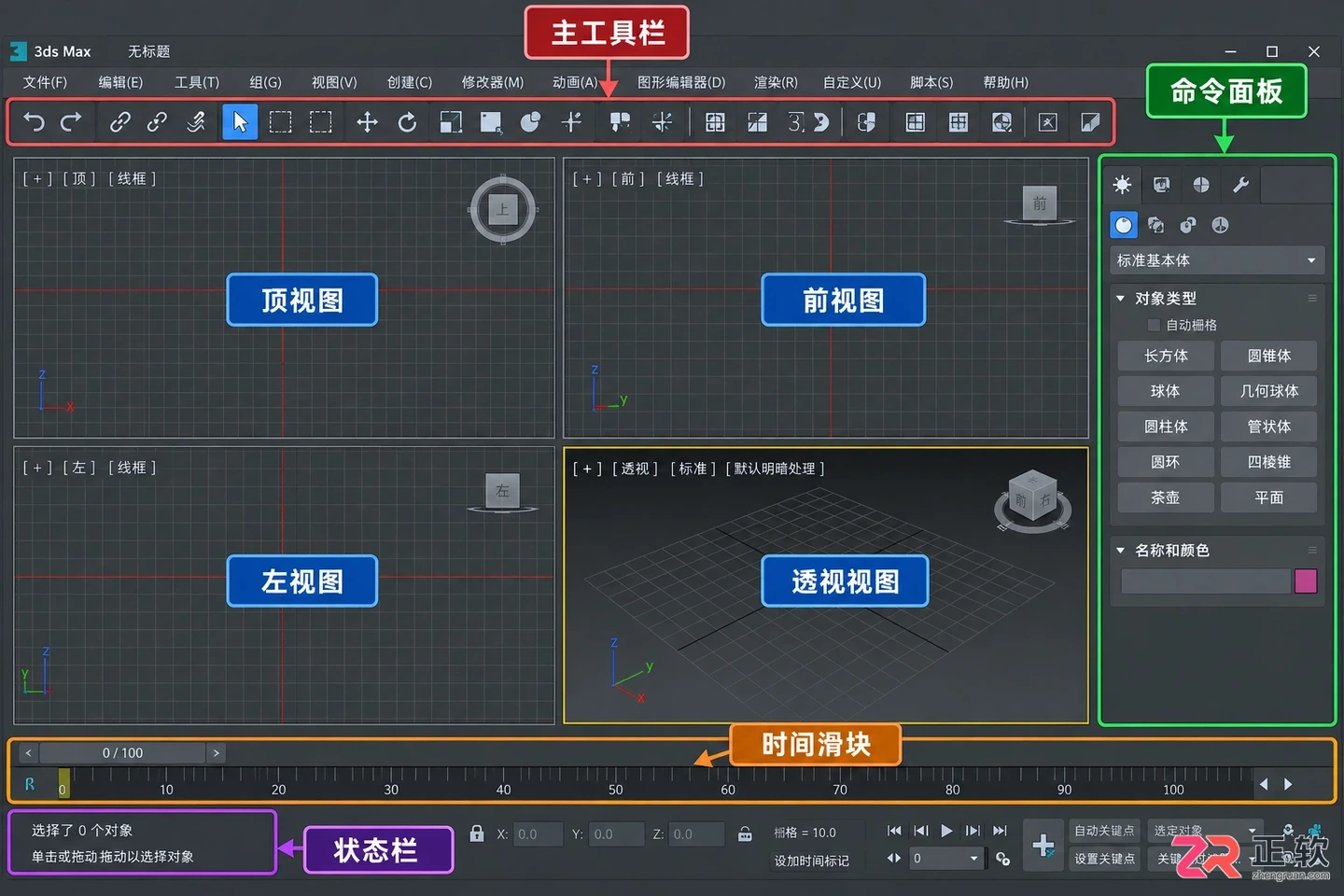Open the 标准基本体 dropdown

point(1217,260)
